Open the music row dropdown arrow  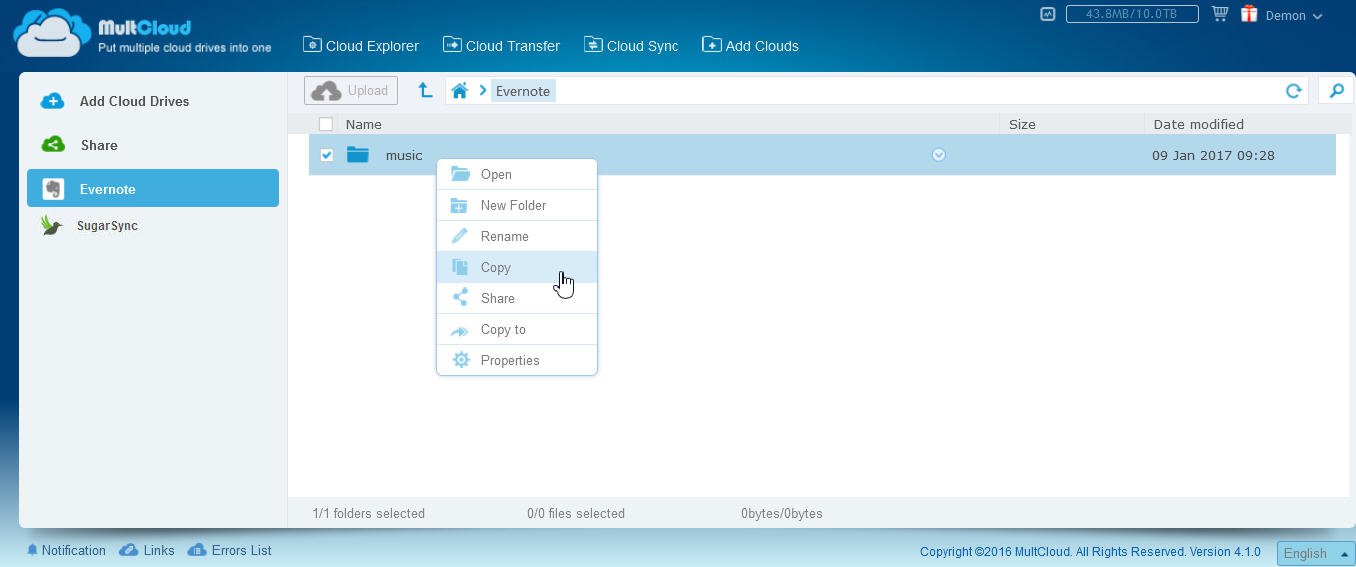[938, 155]
